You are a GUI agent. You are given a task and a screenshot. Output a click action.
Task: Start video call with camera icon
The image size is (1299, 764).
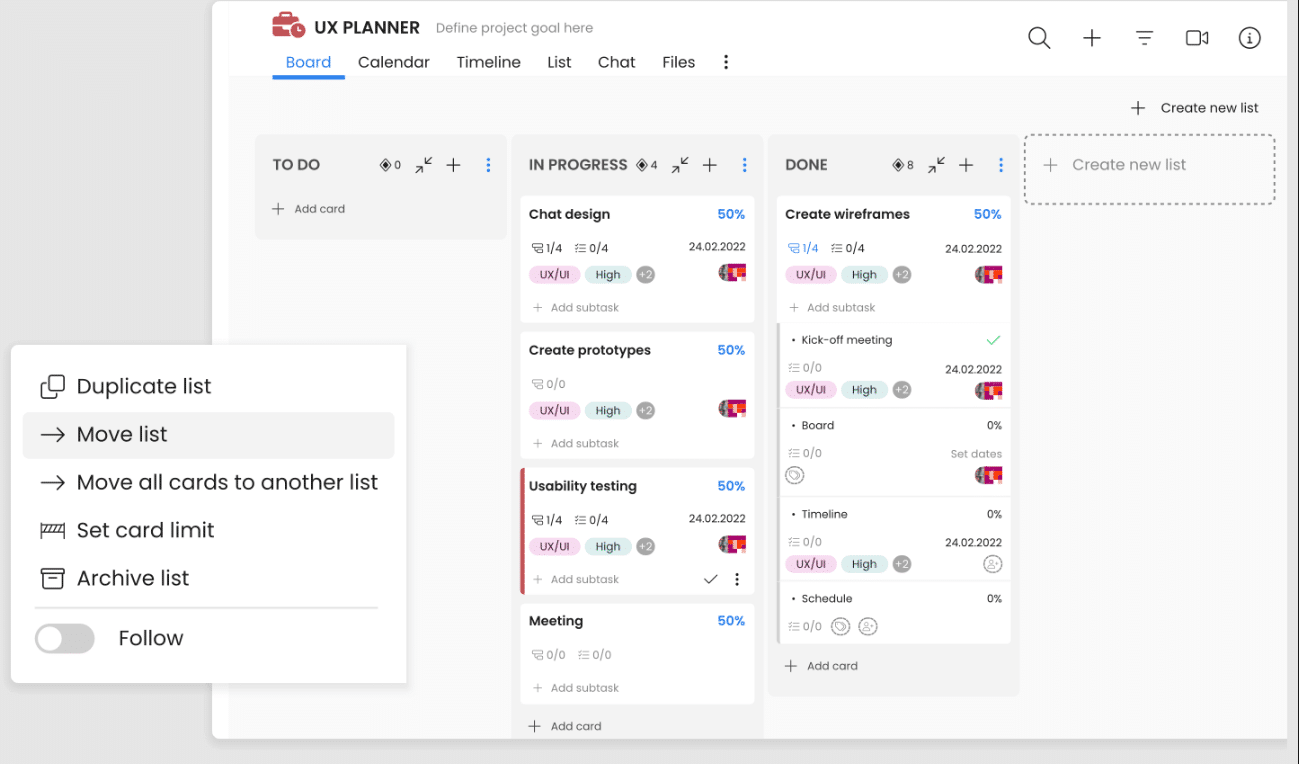click(x=1197, y=38)
